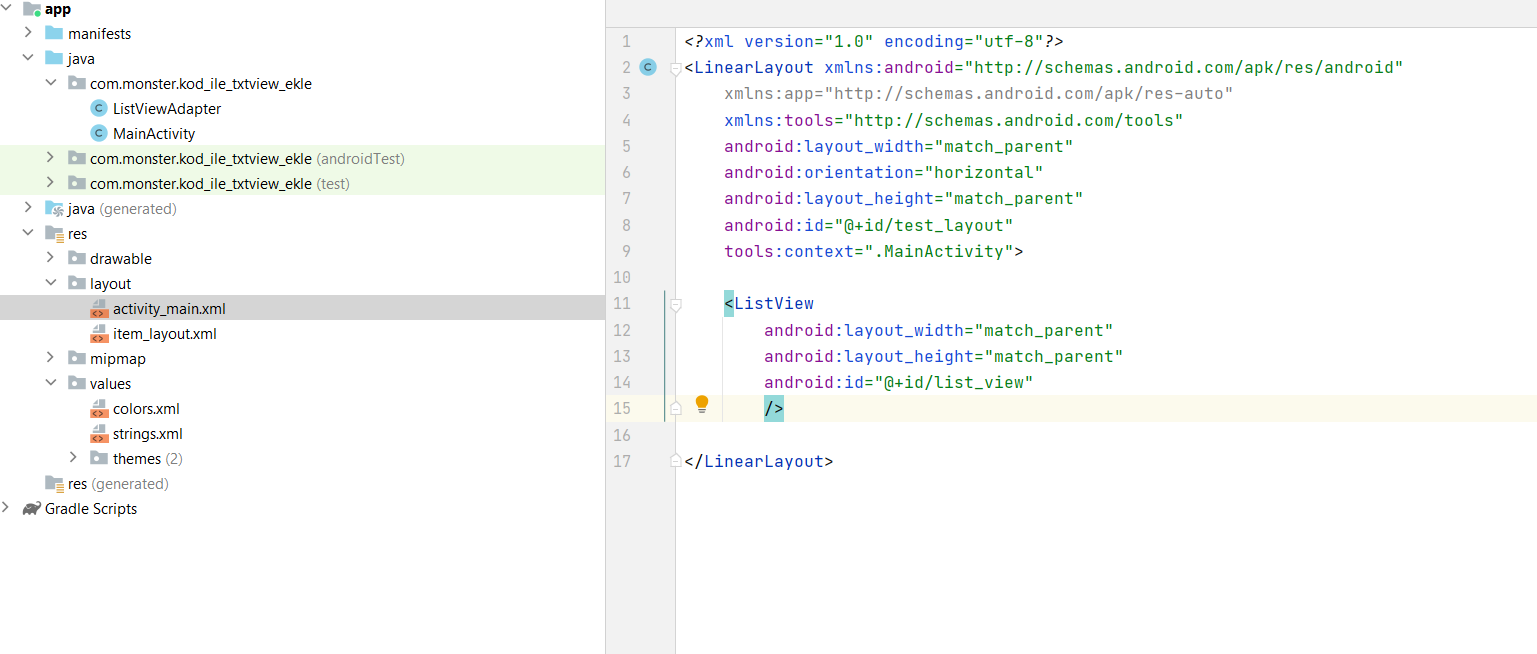The image size is (1537, 654).
Task: Click line number 16 in the gutter
Action: coord(621,435)
